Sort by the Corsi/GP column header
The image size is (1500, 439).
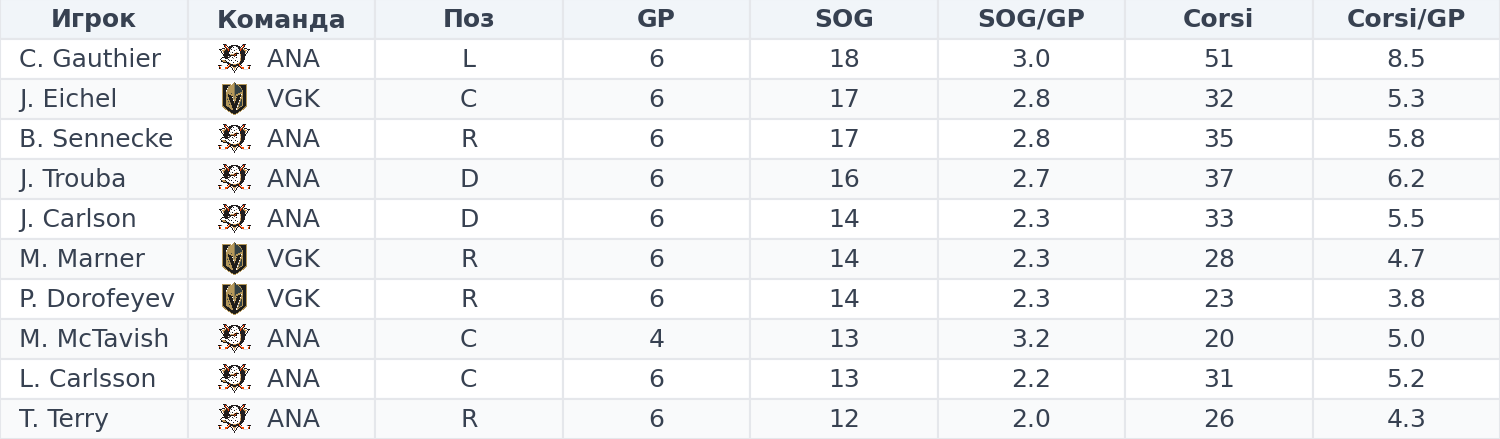1406,19
